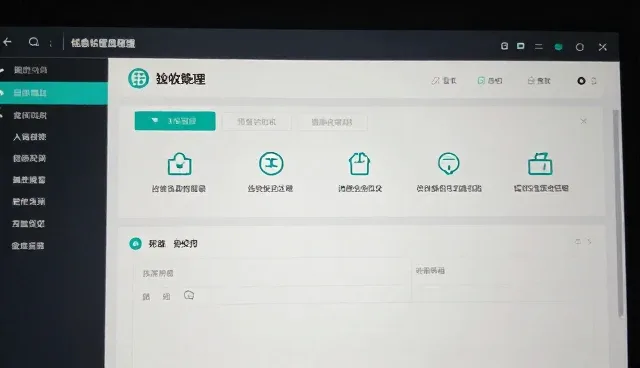Click the green document button in header
Image resolution: width=640 pixels, height=368 pixels.
490,81
